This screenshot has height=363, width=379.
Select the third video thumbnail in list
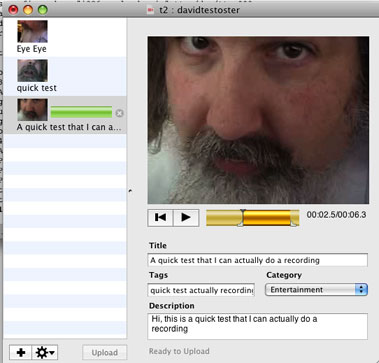[32, 110]
